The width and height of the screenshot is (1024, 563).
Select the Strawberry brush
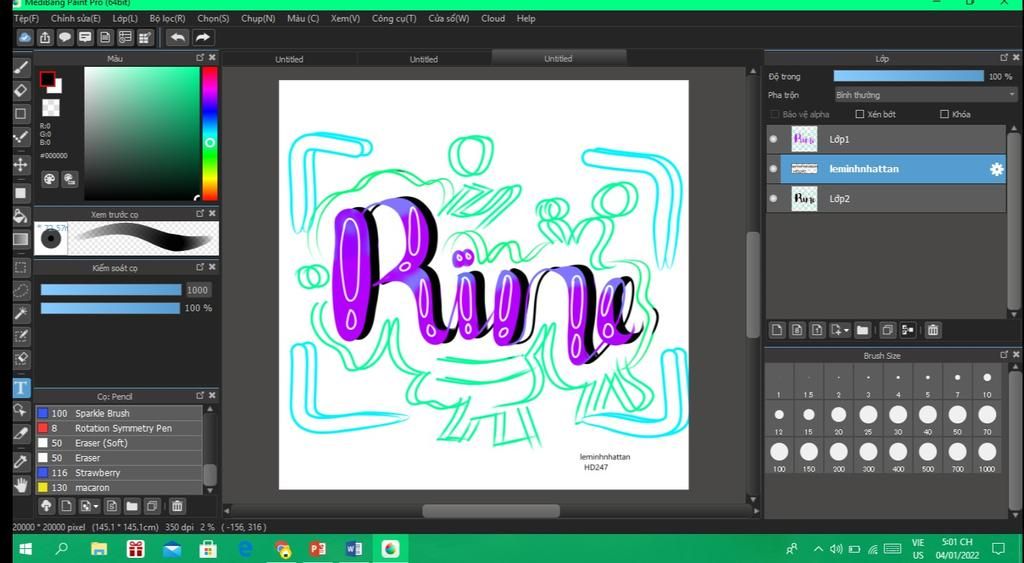tap(120, 473)
